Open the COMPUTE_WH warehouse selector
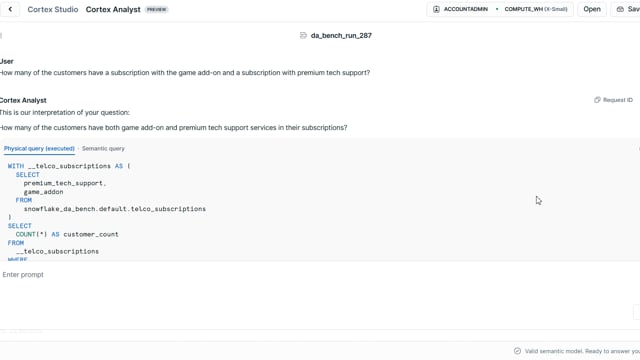Image resolution: width=640 pixels, height=360 pixels. pyautogui.click(x=536, y=9)
